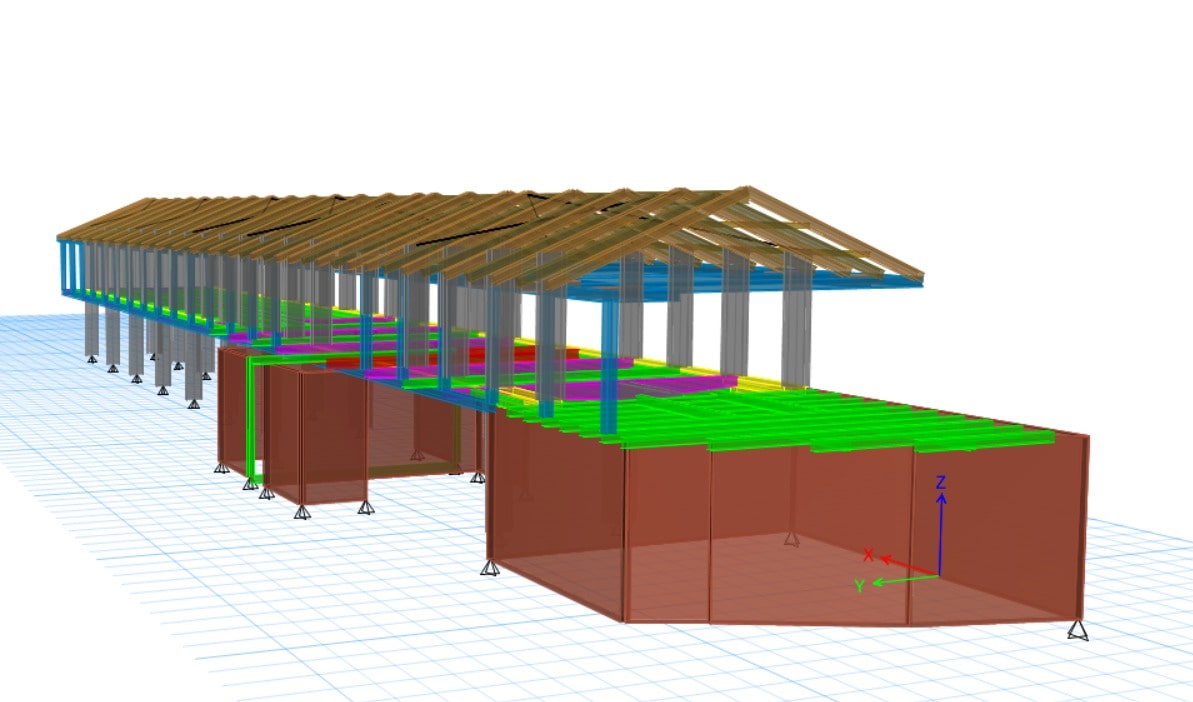Viewport: 1193px width, 702px height.
Task: Select the pinned support at far-right wall corner
Action: pos(1076,630)
